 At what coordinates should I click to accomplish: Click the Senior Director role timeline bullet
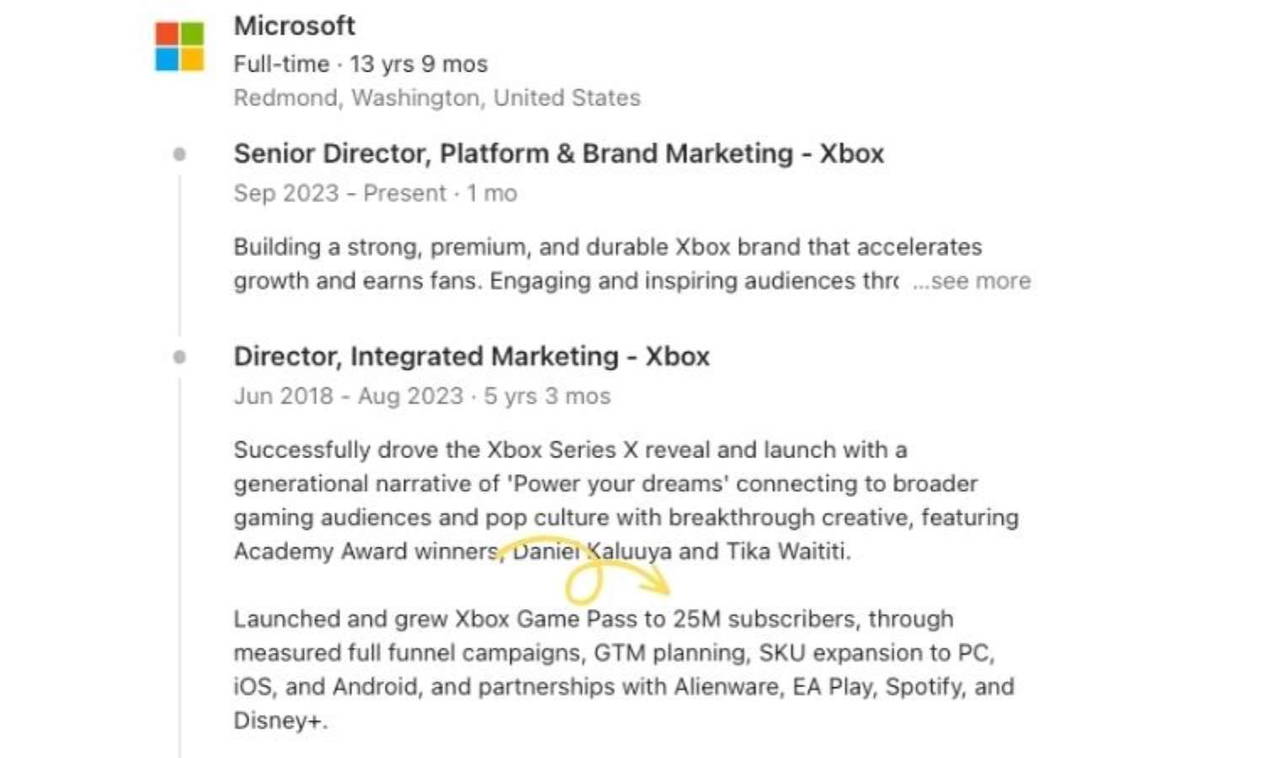click(x=179, y=154)
